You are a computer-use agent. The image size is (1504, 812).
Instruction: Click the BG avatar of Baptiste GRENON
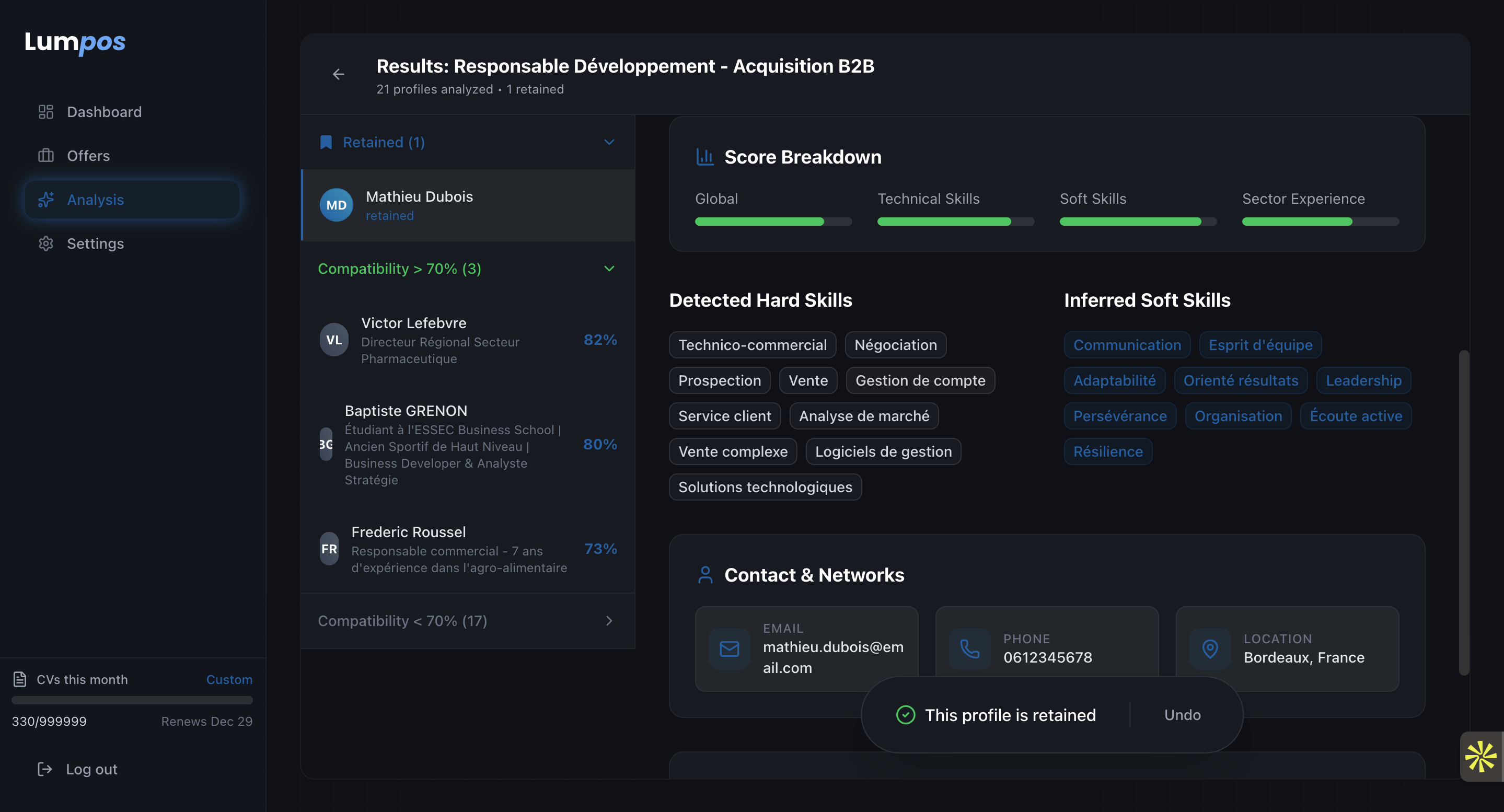(326, 444)
